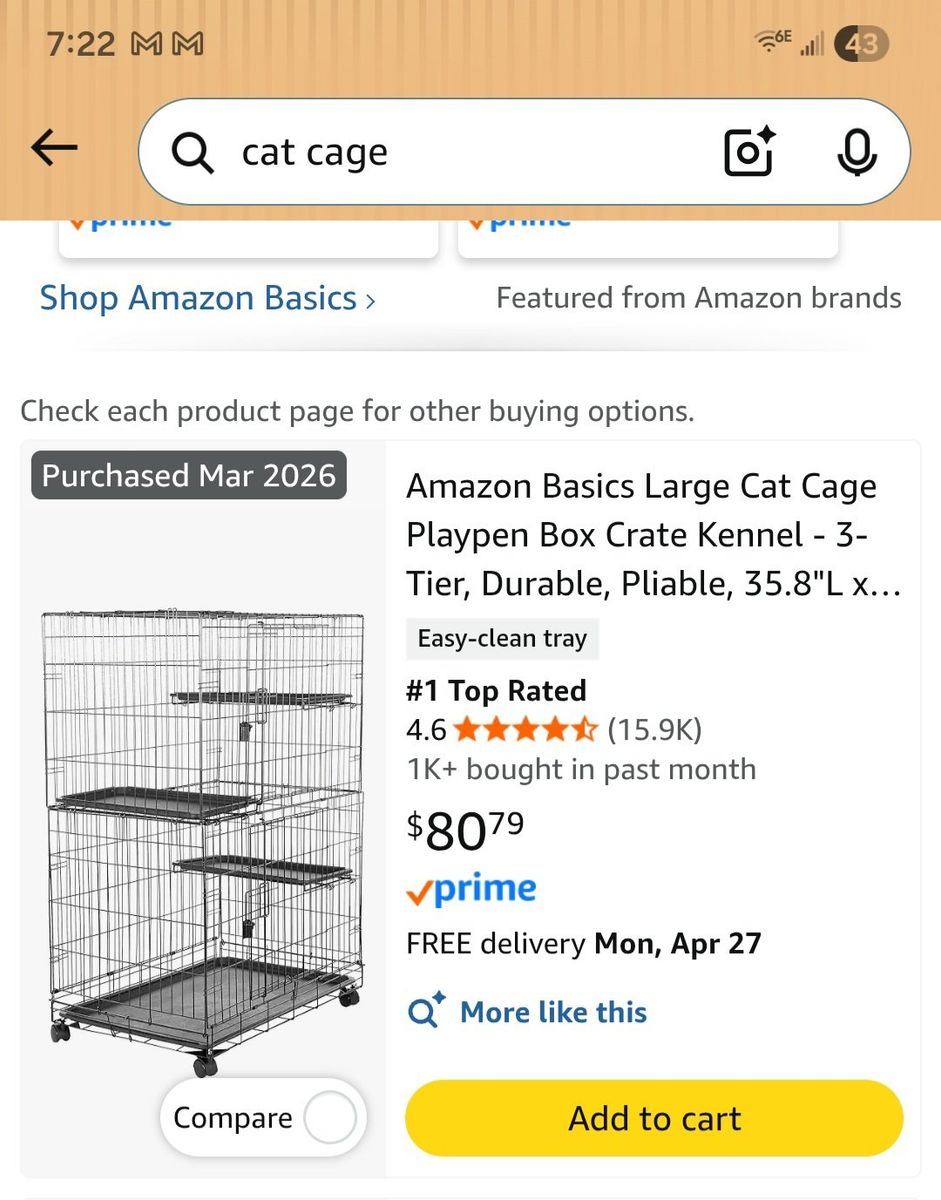This screenshot has width=941, height=1200.
Task: Tap the microphone voice search icon
Action: (856, 152)
